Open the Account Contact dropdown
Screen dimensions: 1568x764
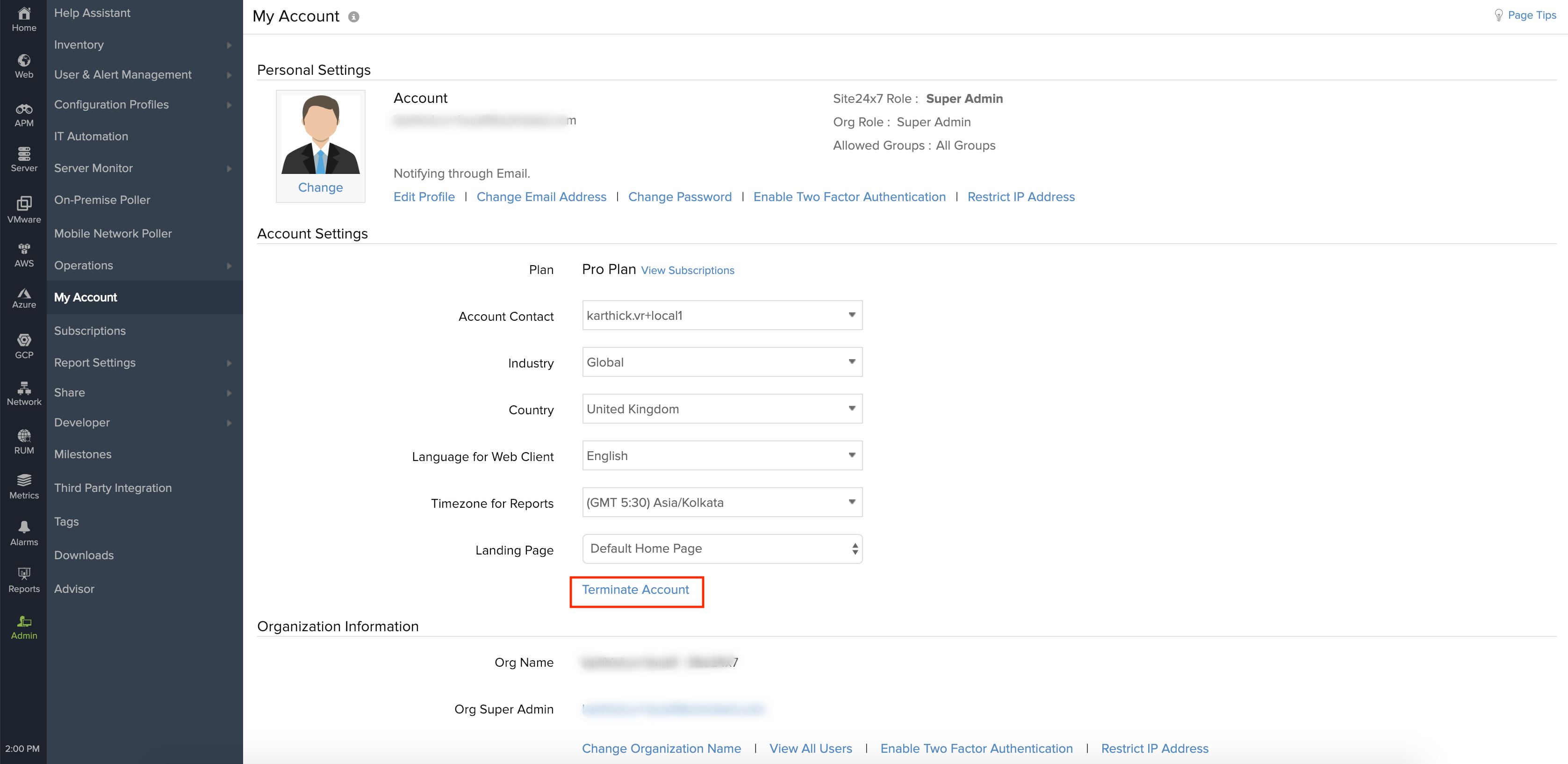click(x=722, y=315)
